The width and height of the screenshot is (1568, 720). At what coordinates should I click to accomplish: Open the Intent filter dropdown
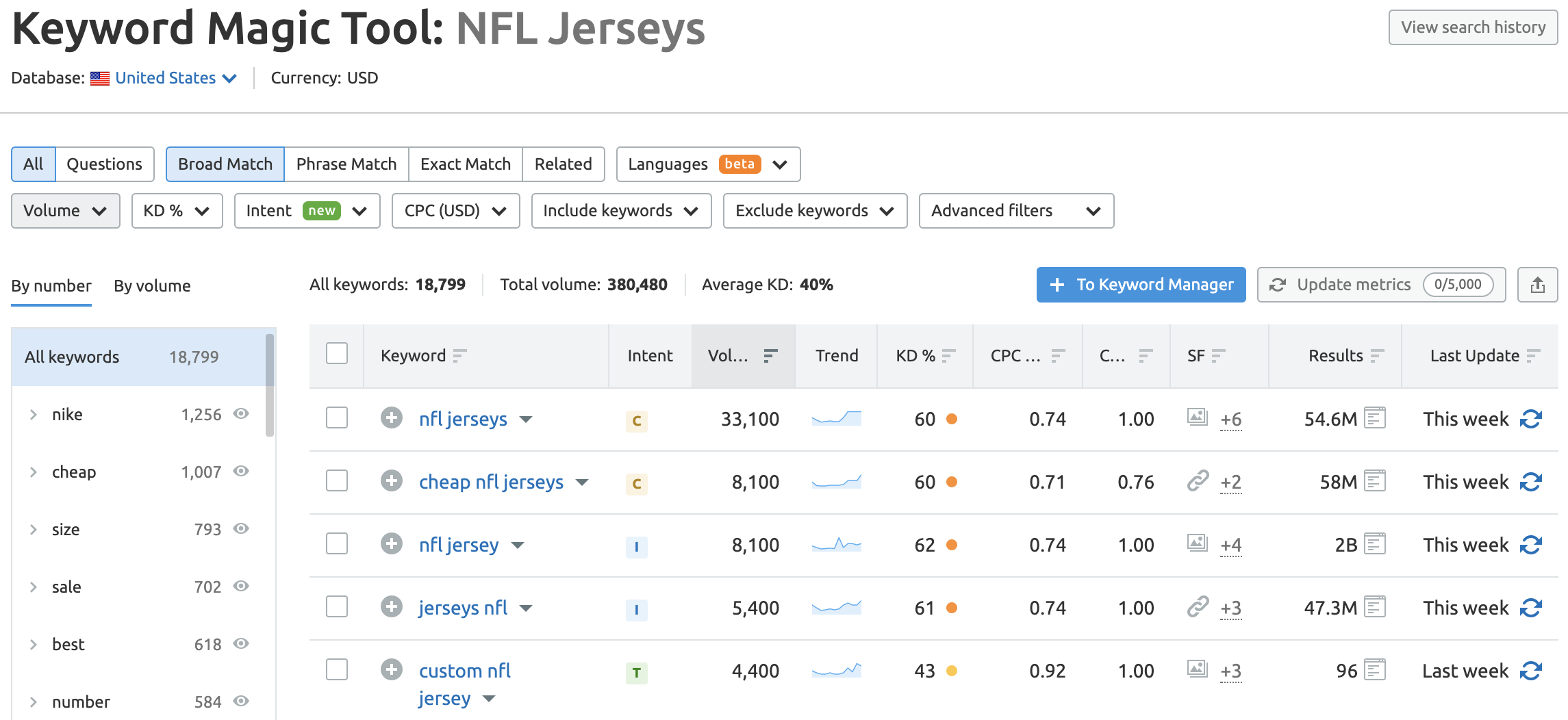coord(307,211)
